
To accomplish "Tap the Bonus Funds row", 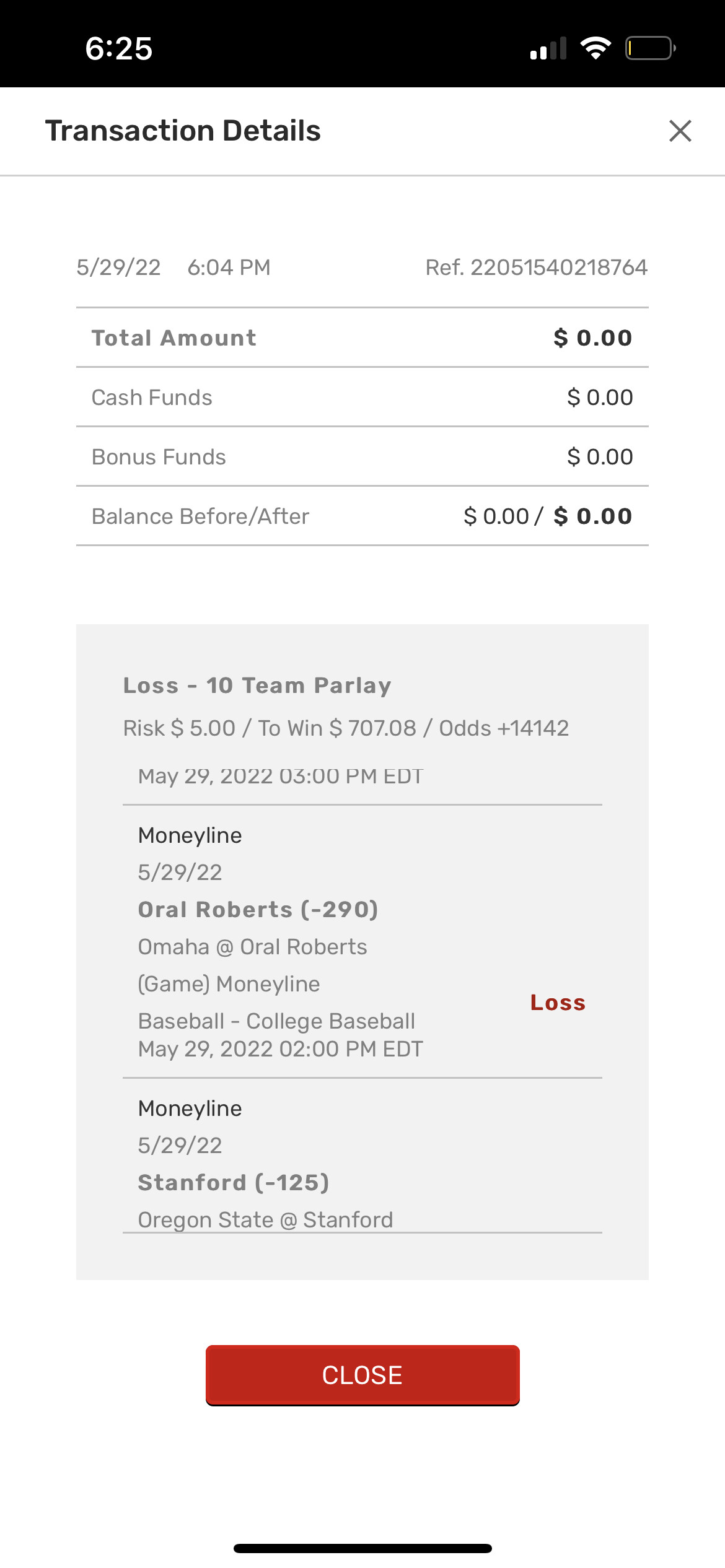I will coord(362,457).
